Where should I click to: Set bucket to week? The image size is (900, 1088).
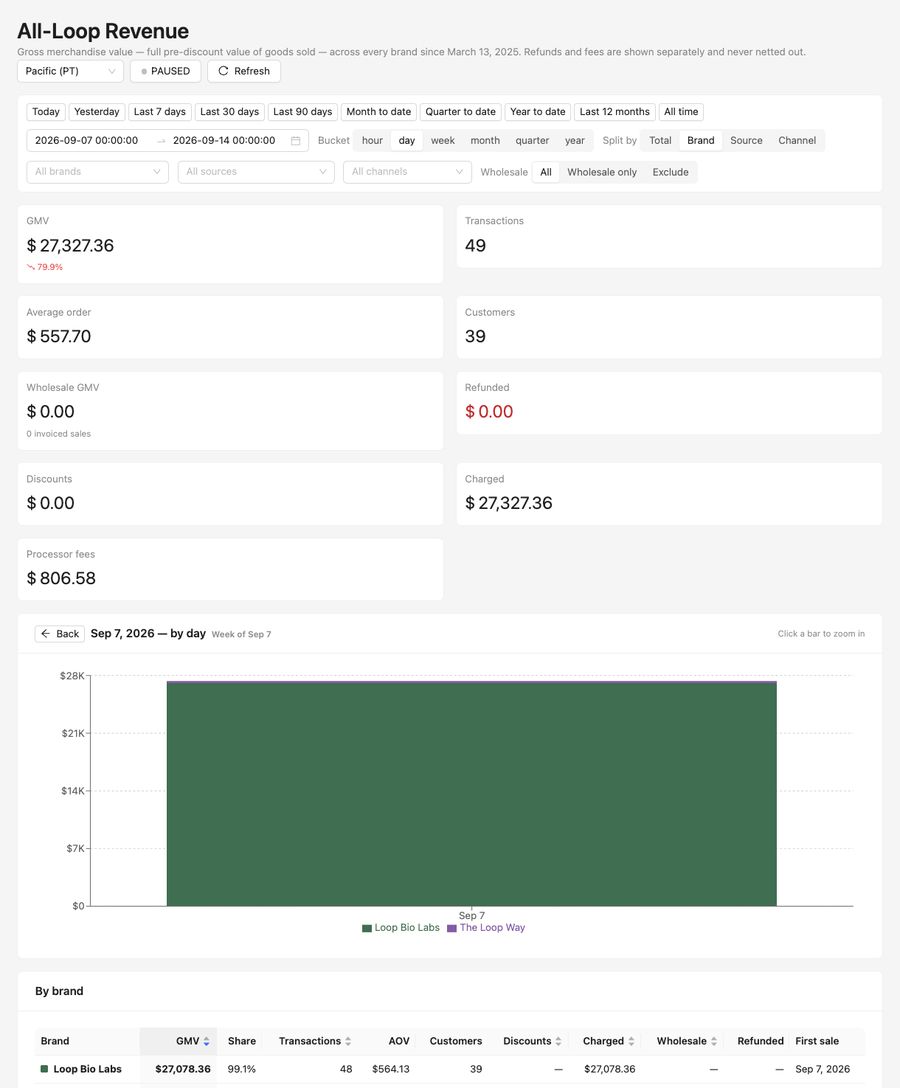[x=443, y=140]
